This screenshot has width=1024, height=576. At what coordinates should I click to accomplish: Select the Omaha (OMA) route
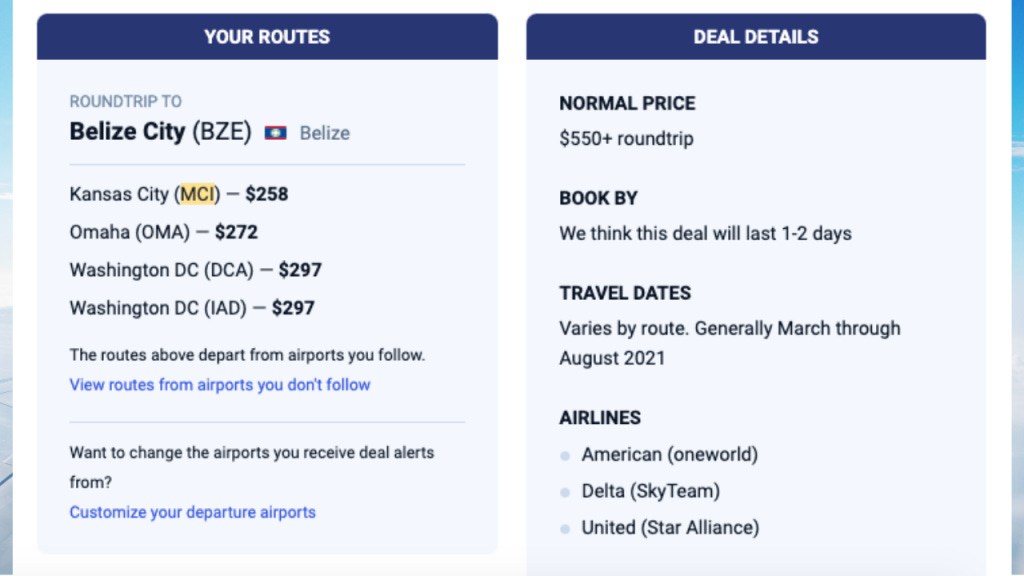(x=163, y=232)
